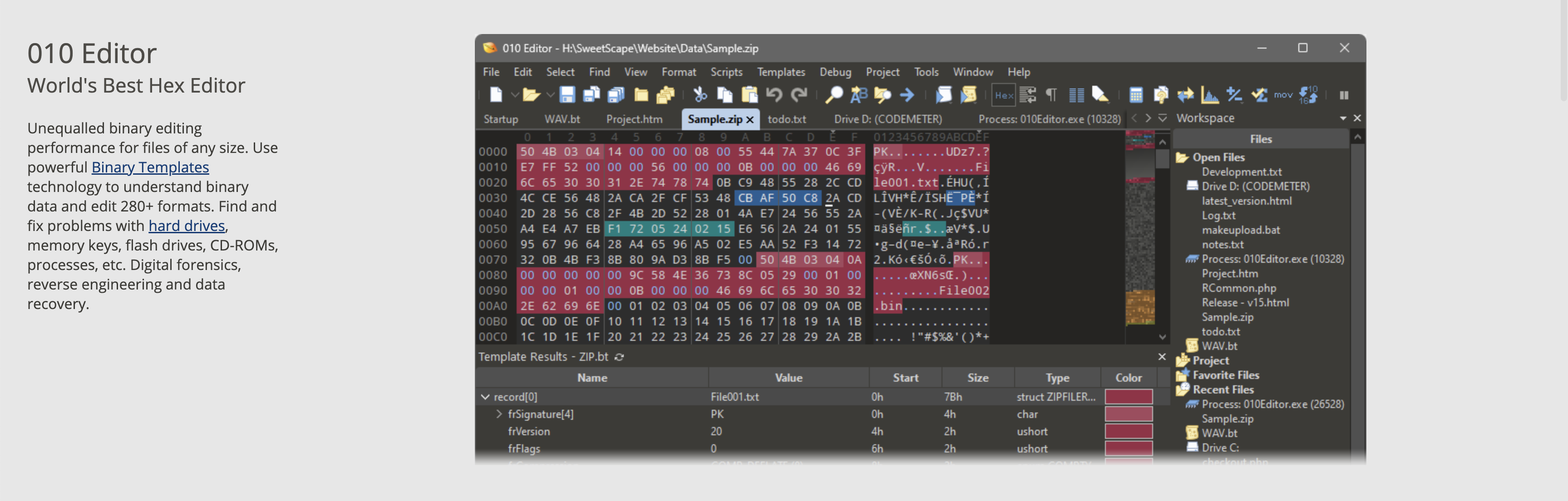Click the color swatch for frSignature[4]

[1129, 415]
